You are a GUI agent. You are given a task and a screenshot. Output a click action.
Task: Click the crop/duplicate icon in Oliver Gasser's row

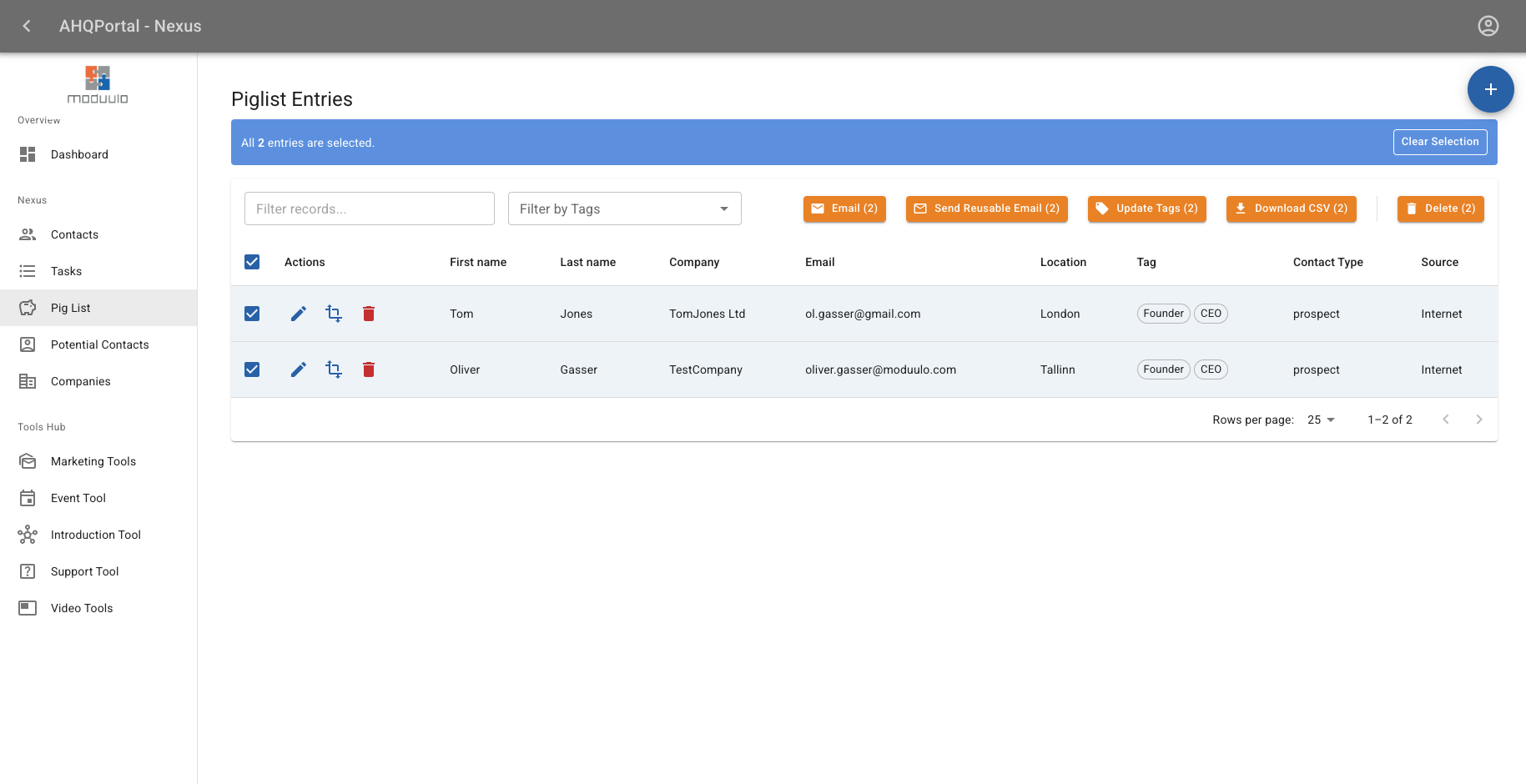[333, 369]
